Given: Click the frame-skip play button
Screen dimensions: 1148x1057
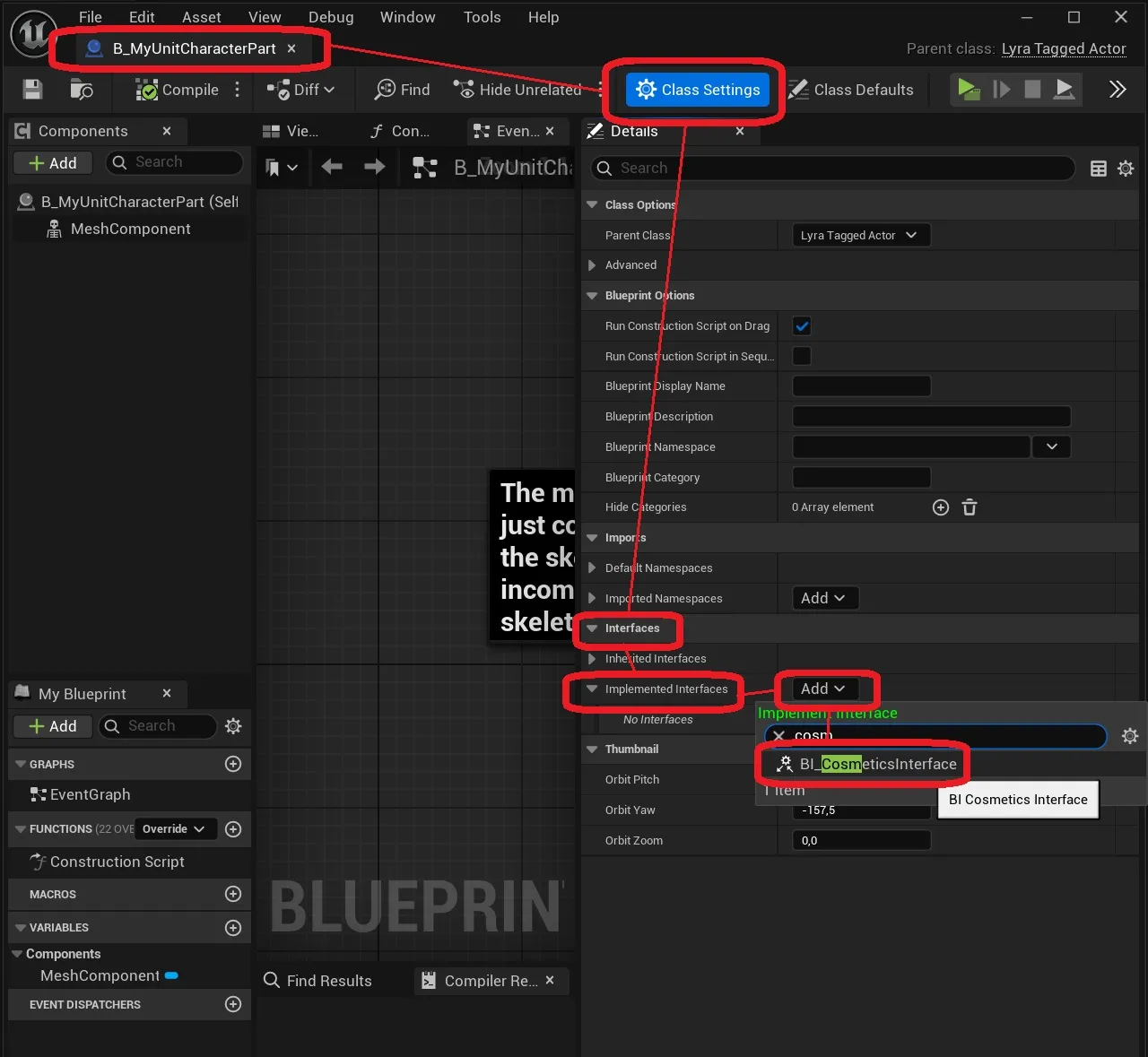Looking at the screenshot, I should point(1002,89).
